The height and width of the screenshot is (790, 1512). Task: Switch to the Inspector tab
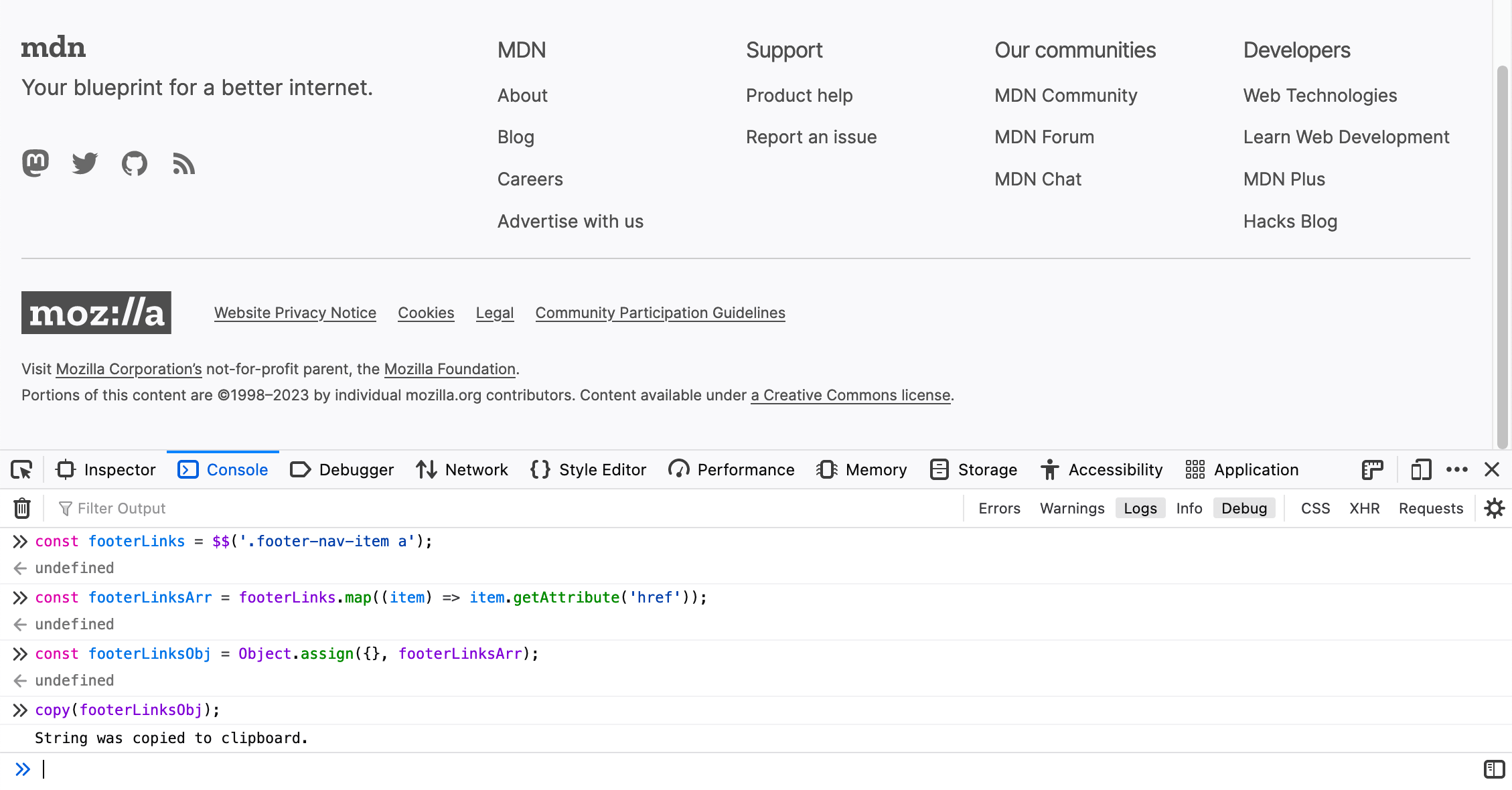pos(106,470)
